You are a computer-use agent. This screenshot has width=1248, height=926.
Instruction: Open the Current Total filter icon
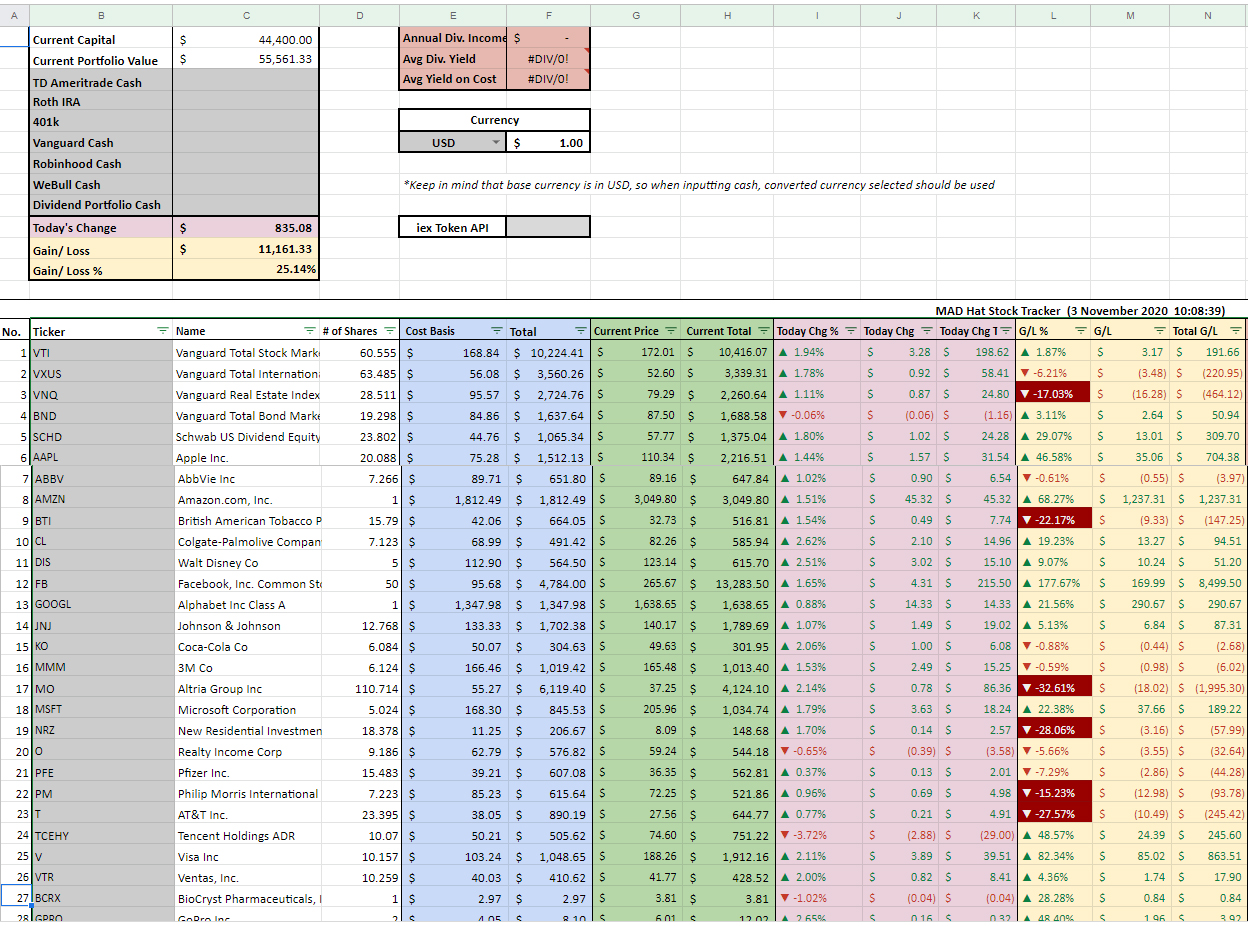(x=764, y=331)
